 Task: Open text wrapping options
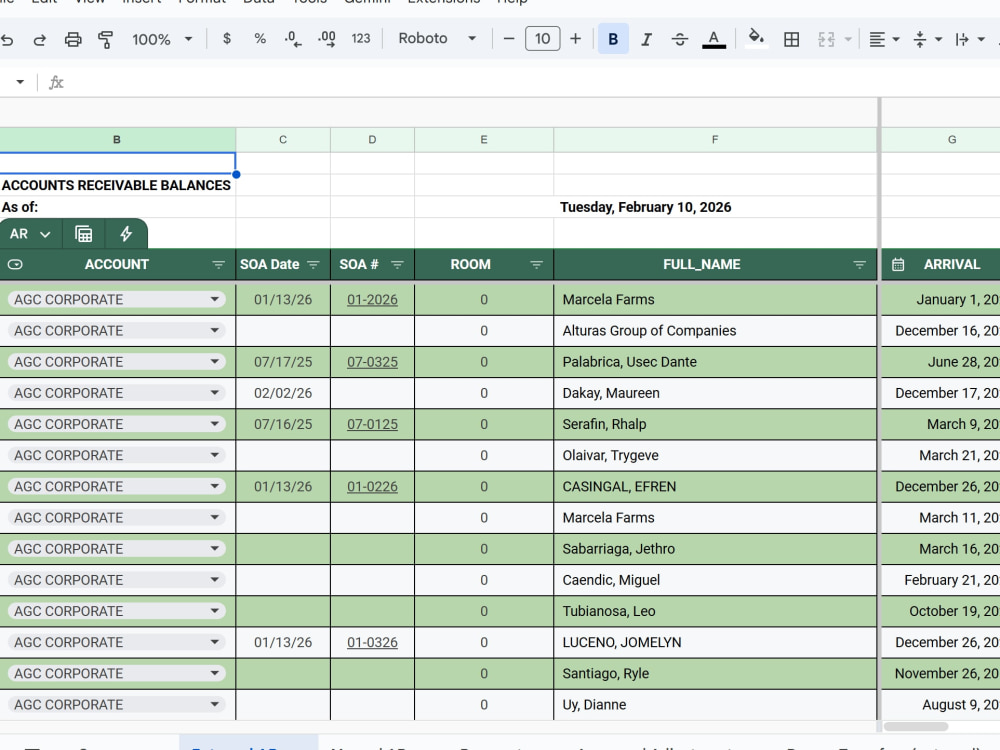[969, 40]
